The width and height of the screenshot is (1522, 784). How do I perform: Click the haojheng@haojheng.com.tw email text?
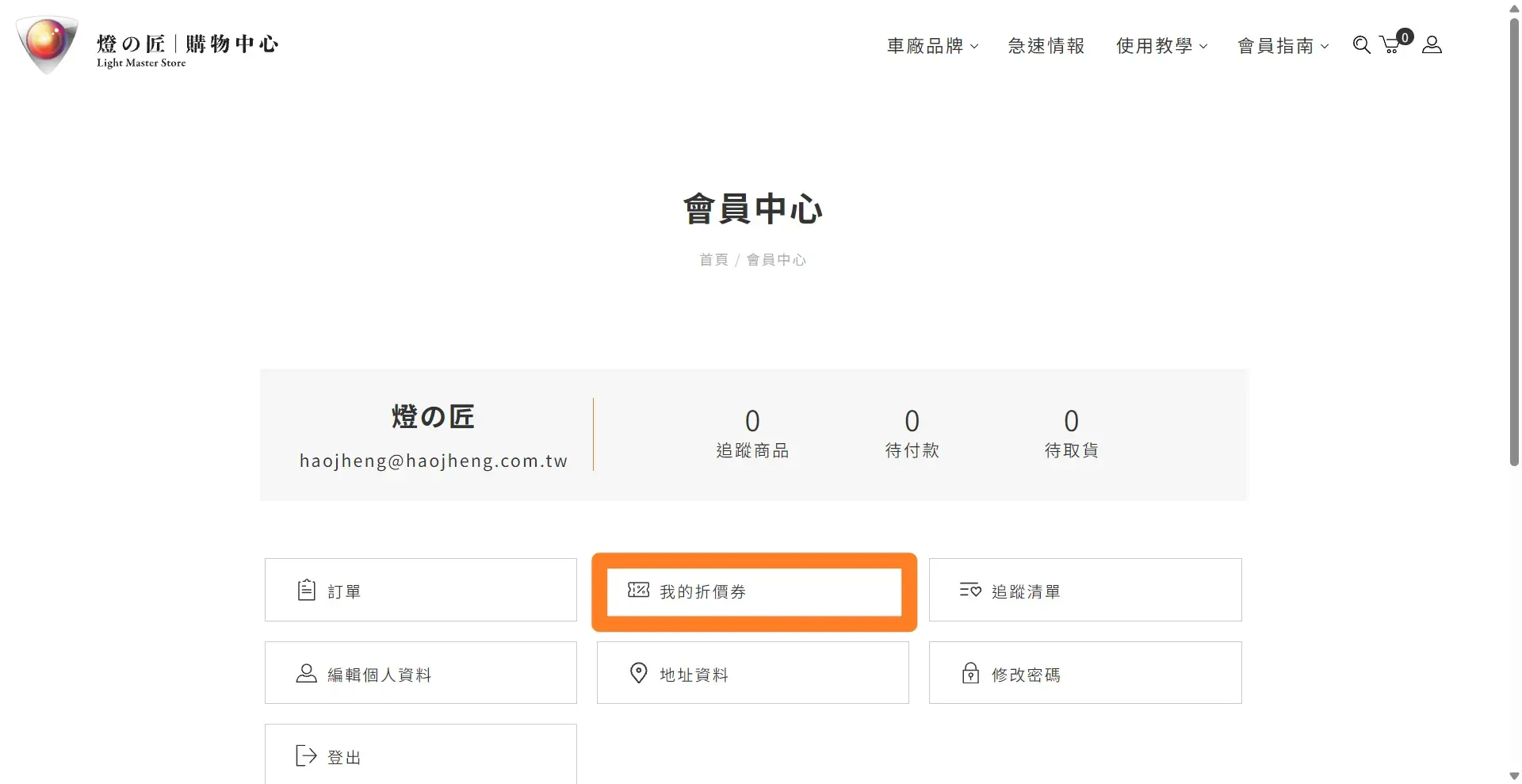click(434, 461)
